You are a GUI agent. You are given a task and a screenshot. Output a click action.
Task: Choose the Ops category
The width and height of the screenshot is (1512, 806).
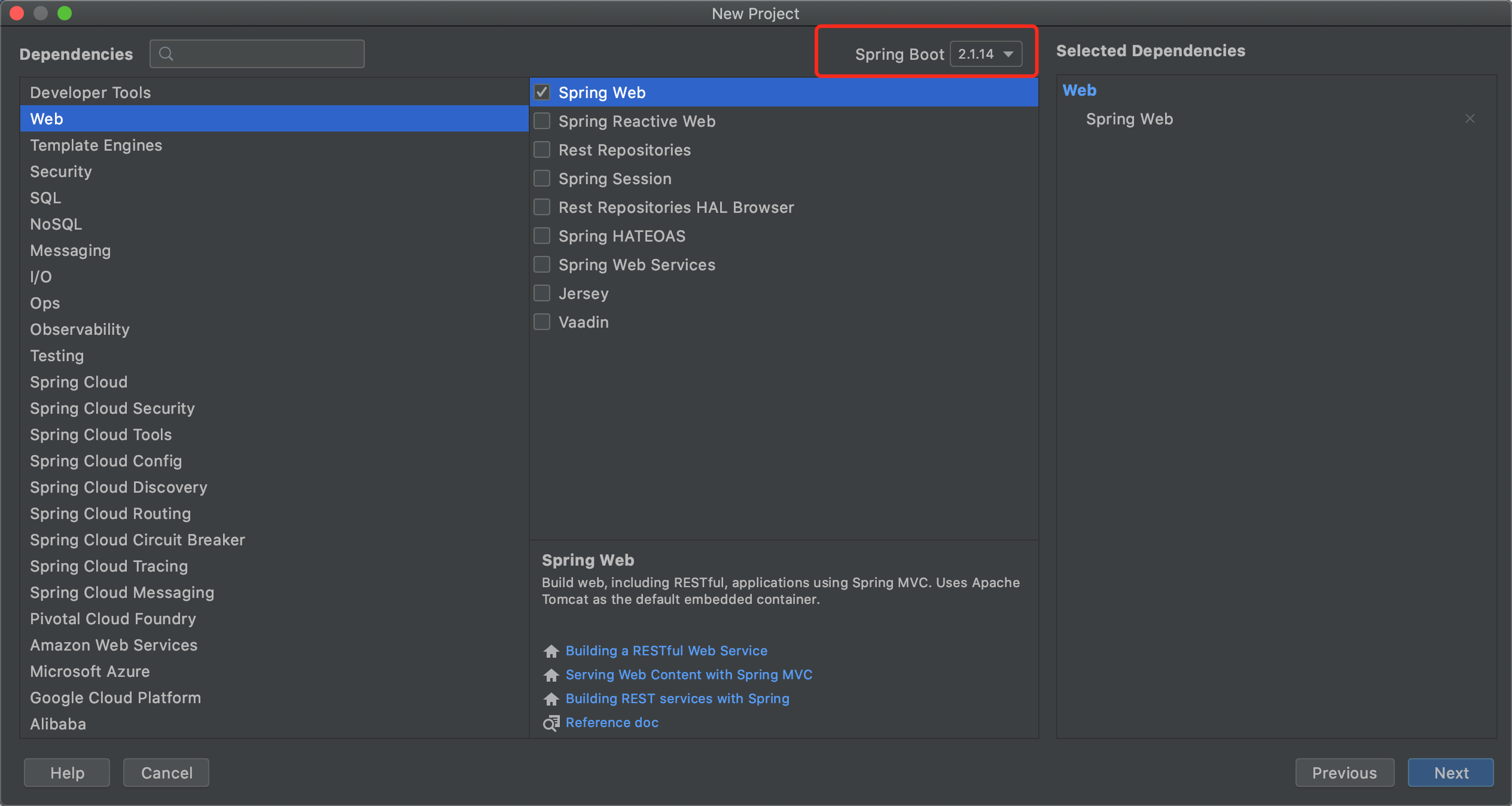point(275,303)
